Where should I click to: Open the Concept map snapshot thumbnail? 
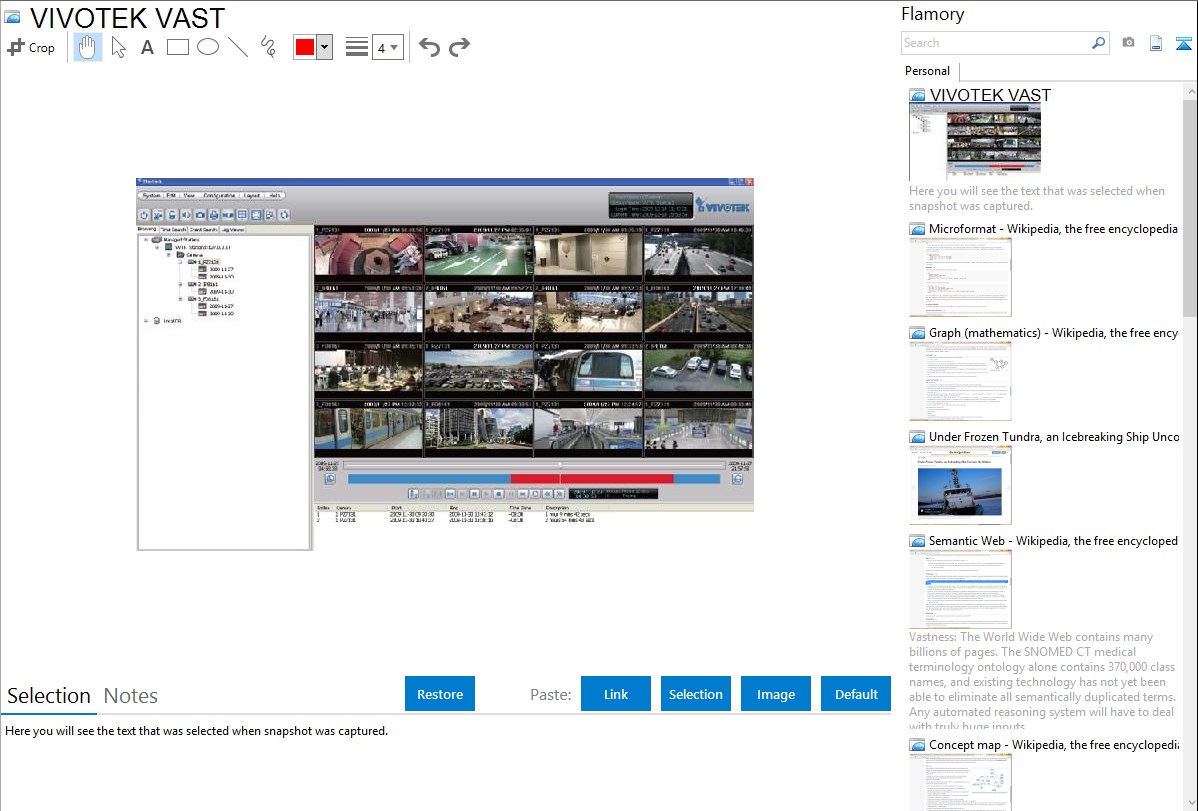(x=960, y=782)
